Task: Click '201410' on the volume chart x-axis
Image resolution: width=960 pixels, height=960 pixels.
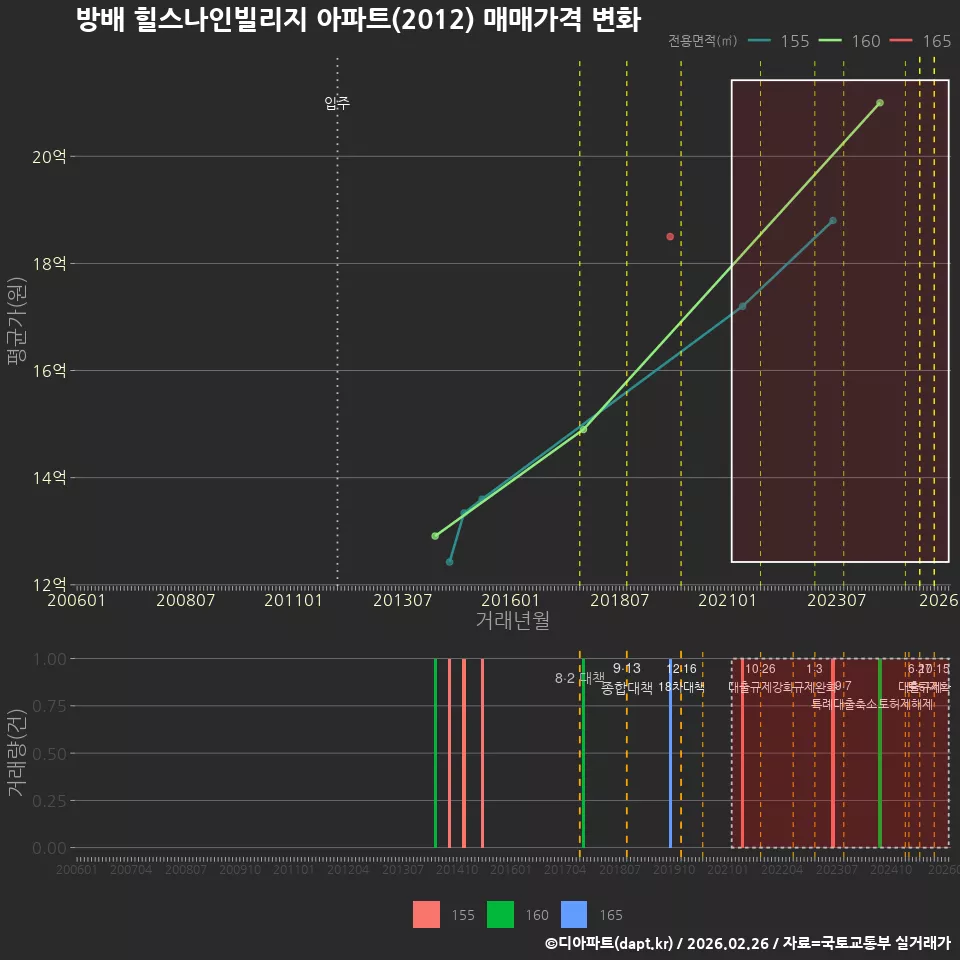Action: pos(457,869)
